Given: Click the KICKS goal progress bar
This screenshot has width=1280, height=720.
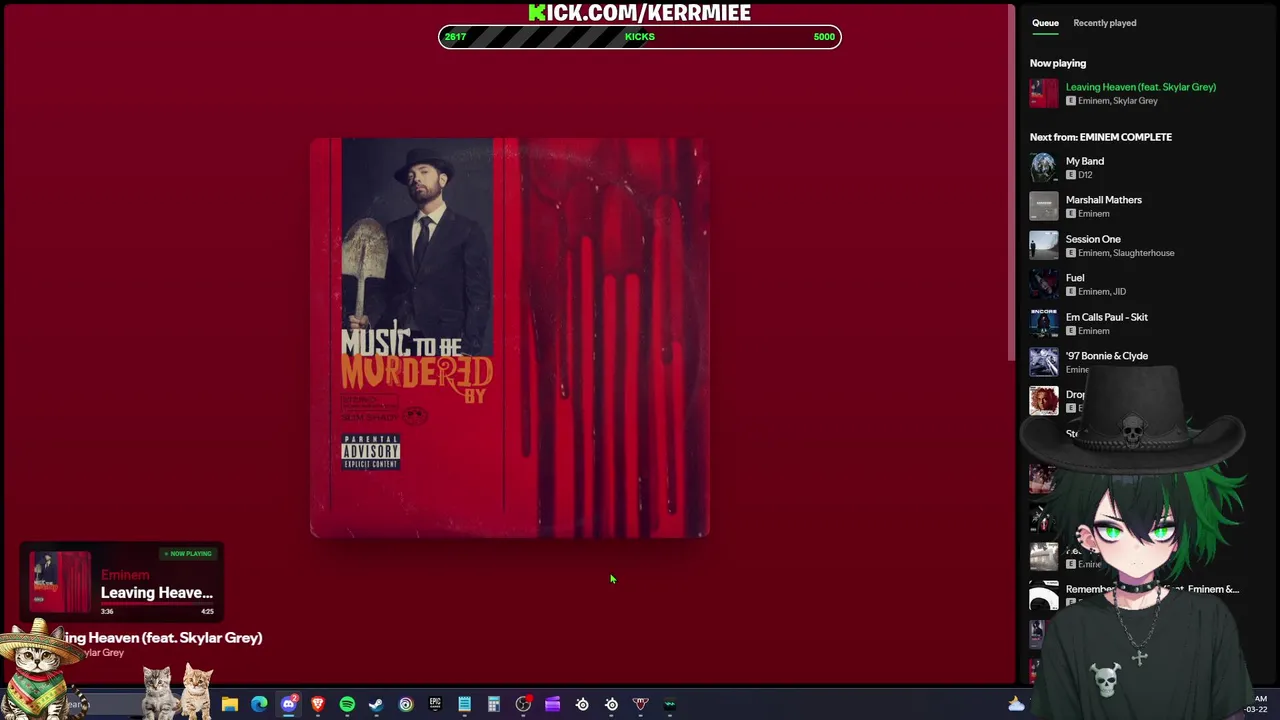Looking at the screenshot, I should click(640, 37).
